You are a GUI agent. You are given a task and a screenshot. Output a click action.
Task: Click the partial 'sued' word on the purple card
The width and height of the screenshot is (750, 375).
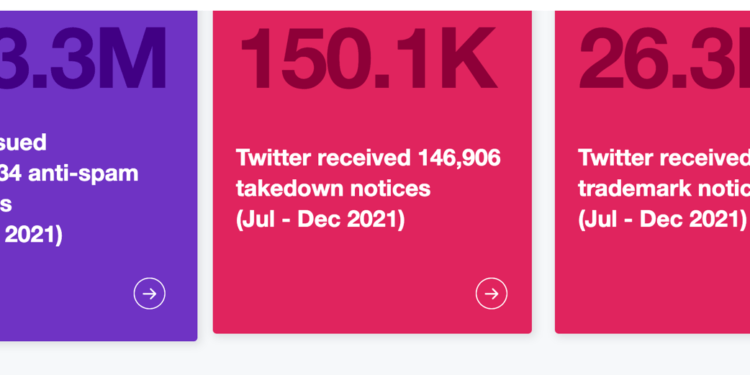23,143
